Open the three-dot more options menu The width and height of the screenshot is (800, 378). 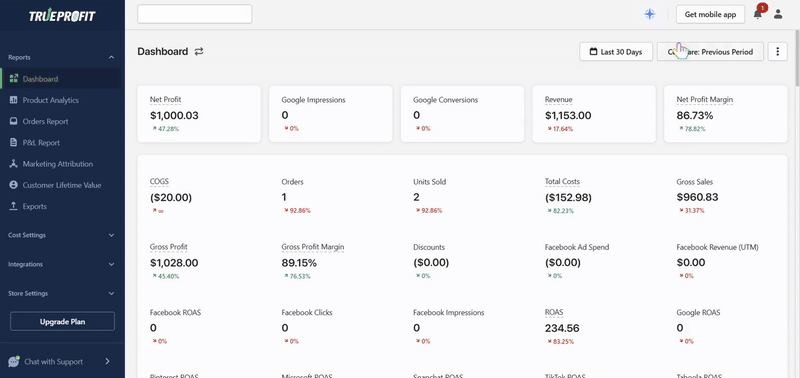pos(778,52)
